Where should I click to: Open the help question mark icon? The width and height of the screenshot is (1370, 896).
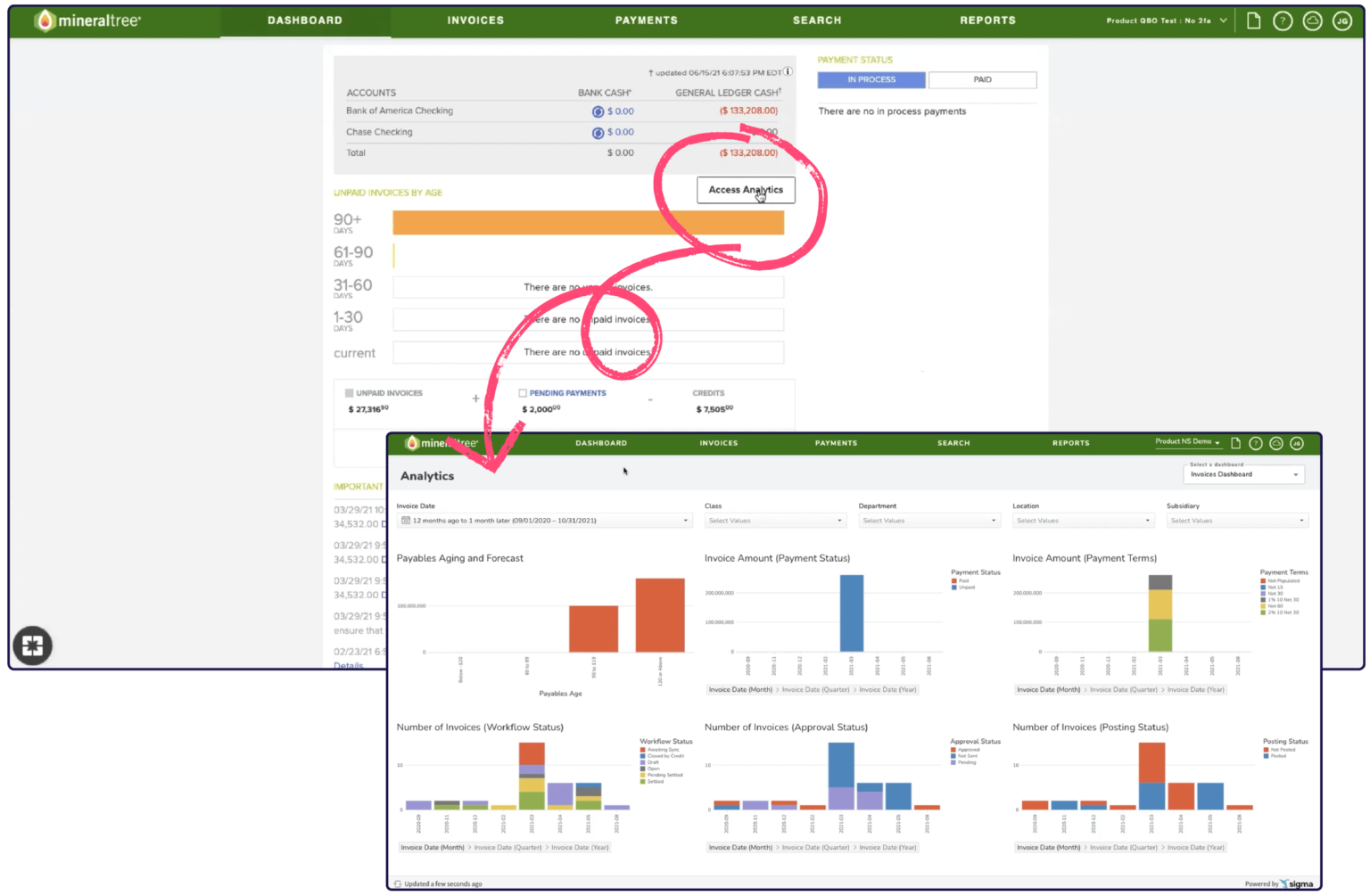coord(1283,19)
